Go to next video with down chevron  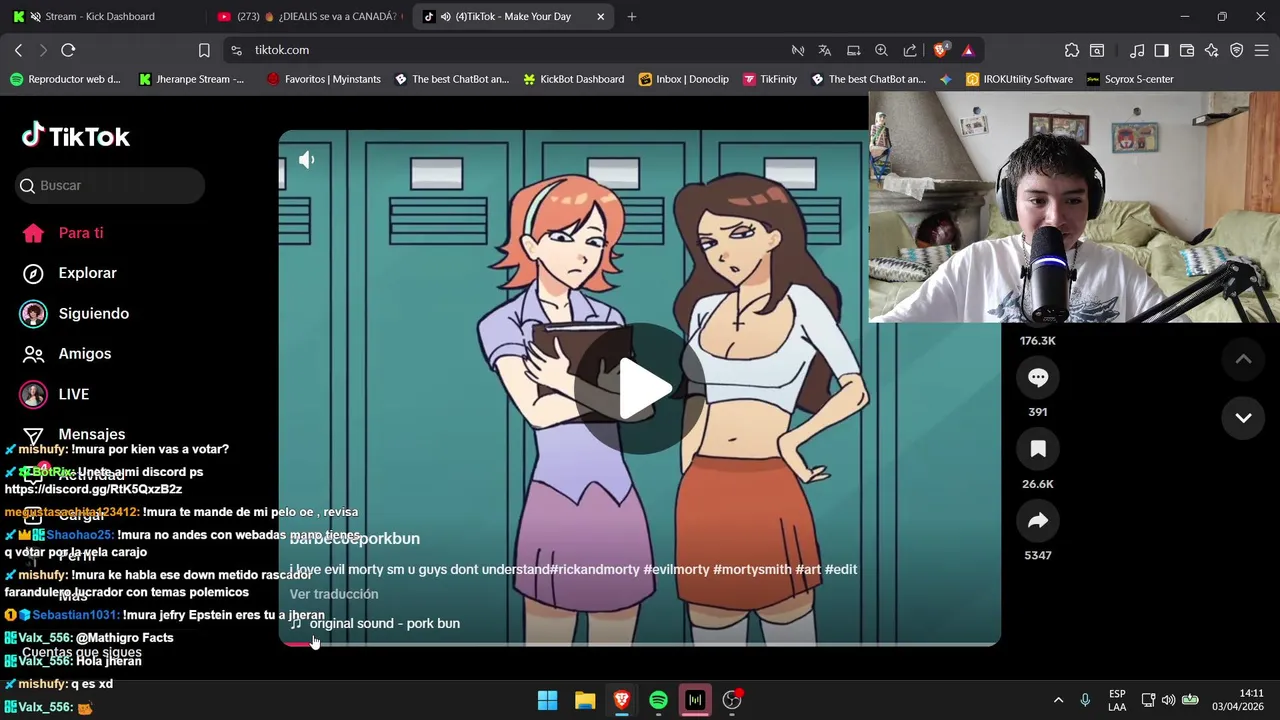[1244, 418]
